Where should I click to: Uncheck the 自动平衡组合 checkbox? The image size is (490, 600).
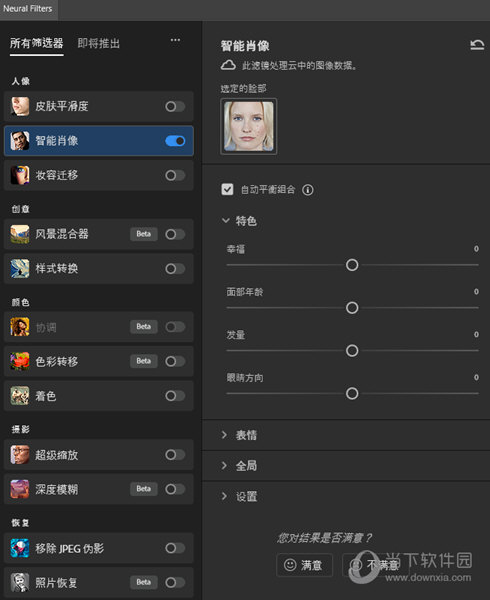point(227,189)
